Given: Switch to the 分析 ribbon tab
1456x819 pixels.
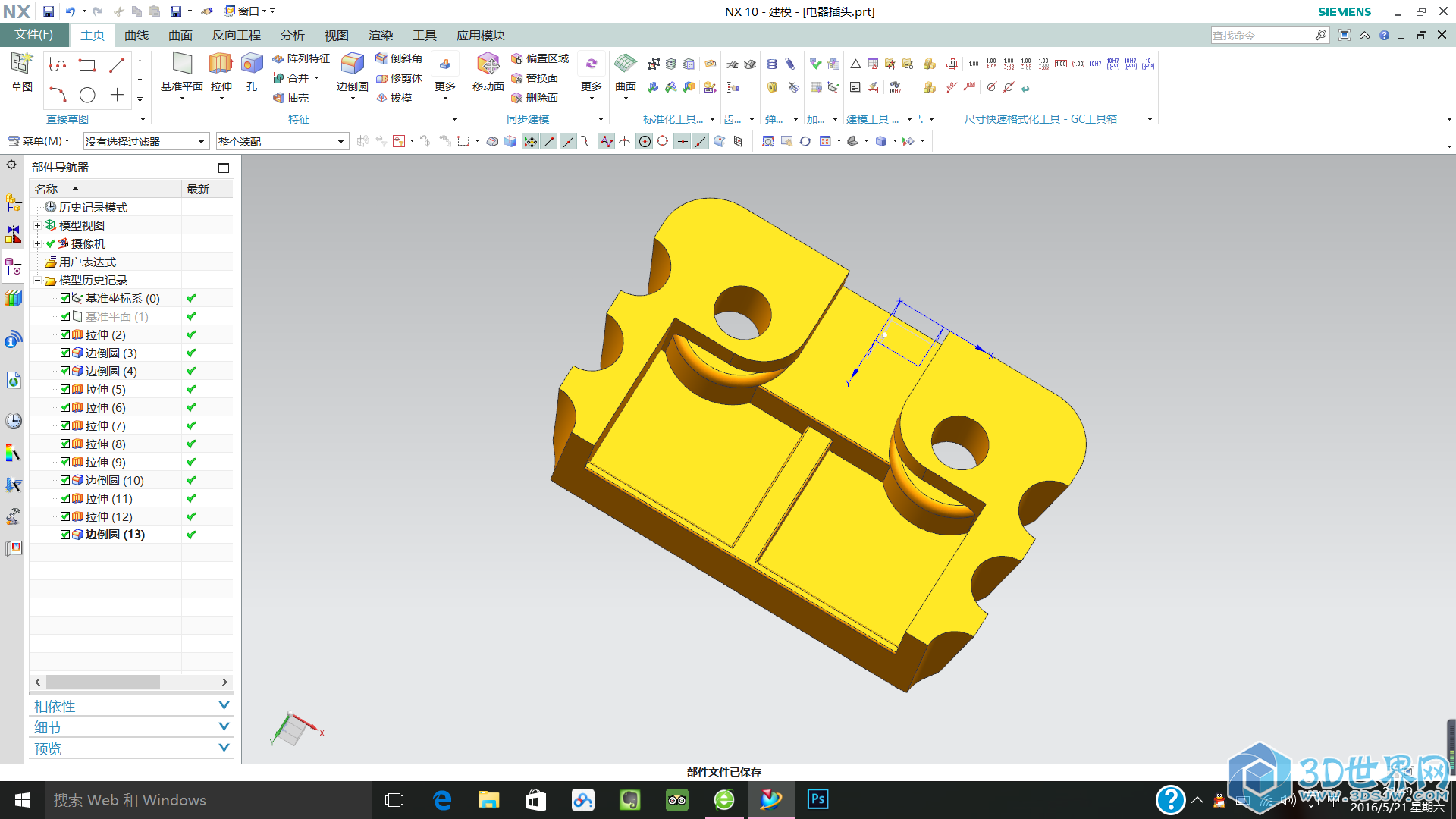Looking at the screenshot, I should (x=292, y=35).
